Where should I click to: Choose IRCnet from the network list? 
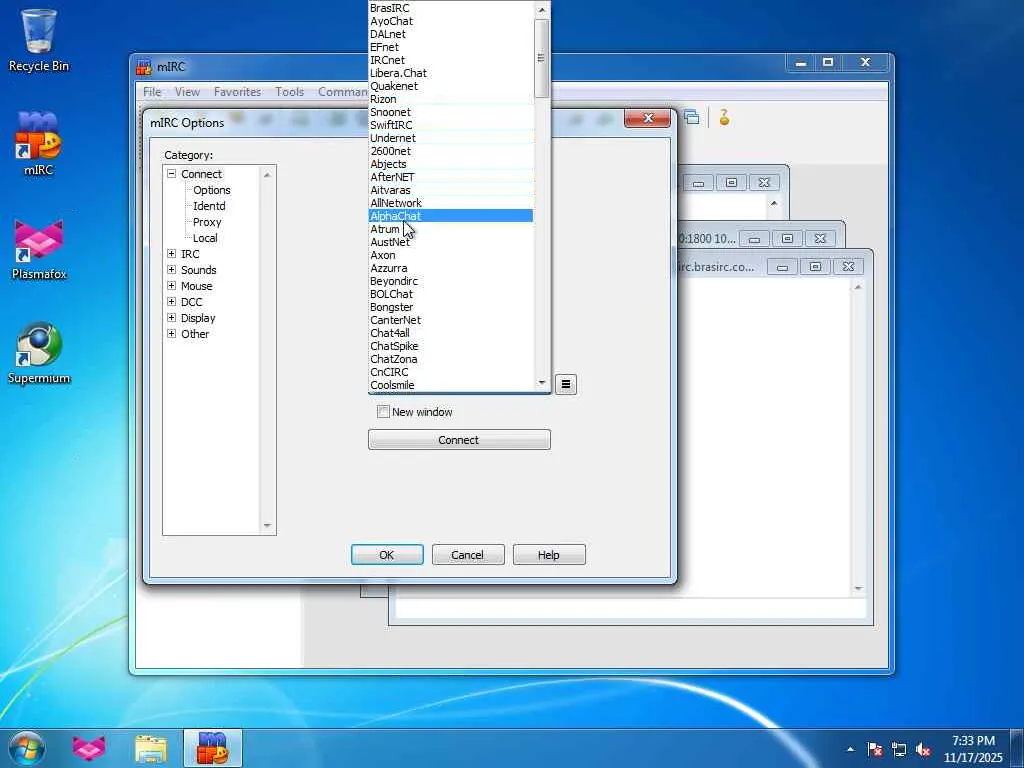click(451, 60)
